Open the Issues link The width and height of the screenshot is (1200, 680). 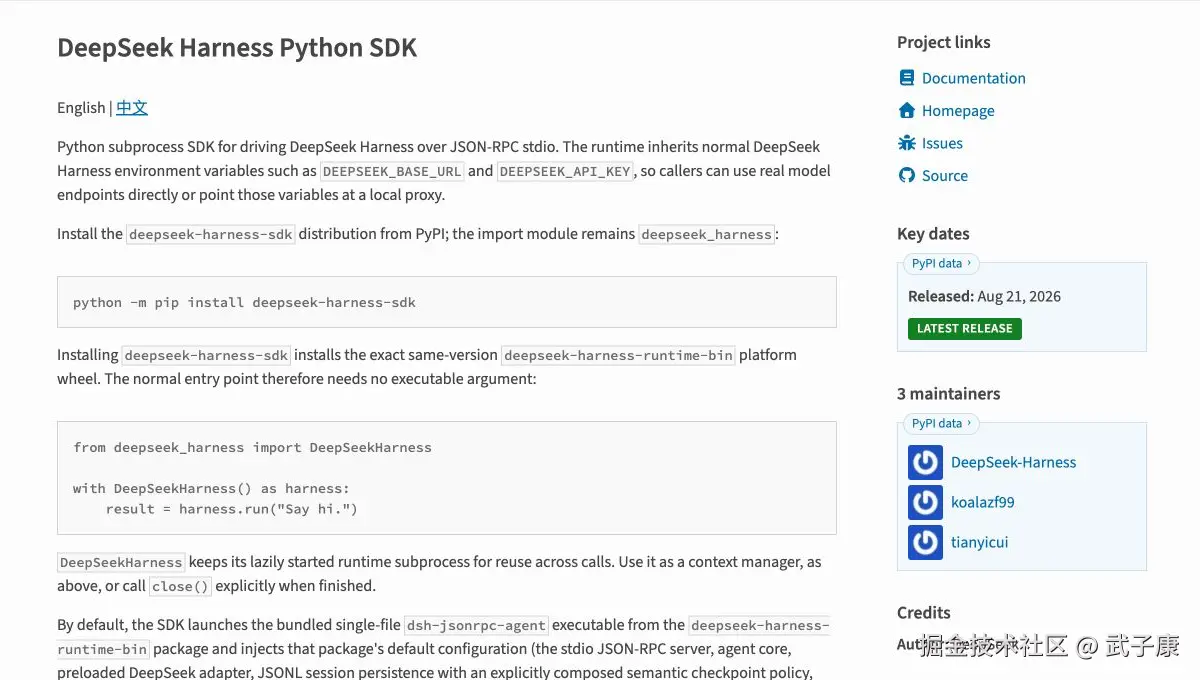pyautogui.click(x=942, y=143)
